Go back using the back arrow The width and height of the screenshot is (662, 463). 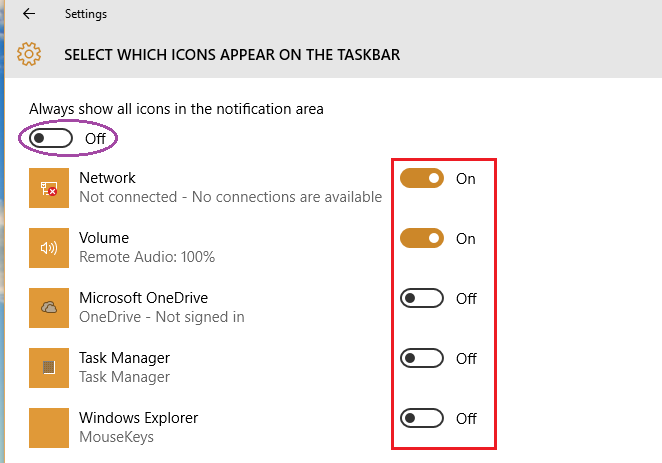coord(29,14)
